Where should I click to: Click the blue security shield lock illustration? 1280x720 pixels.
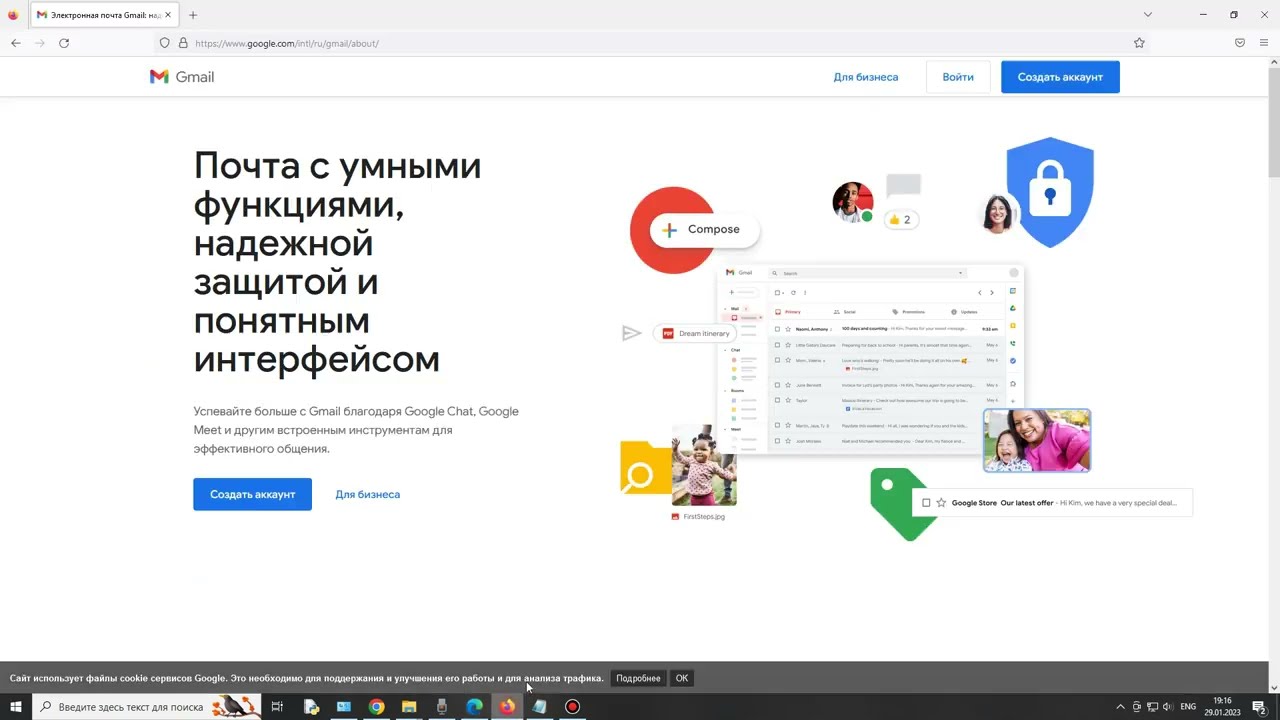click(1049, 192)
